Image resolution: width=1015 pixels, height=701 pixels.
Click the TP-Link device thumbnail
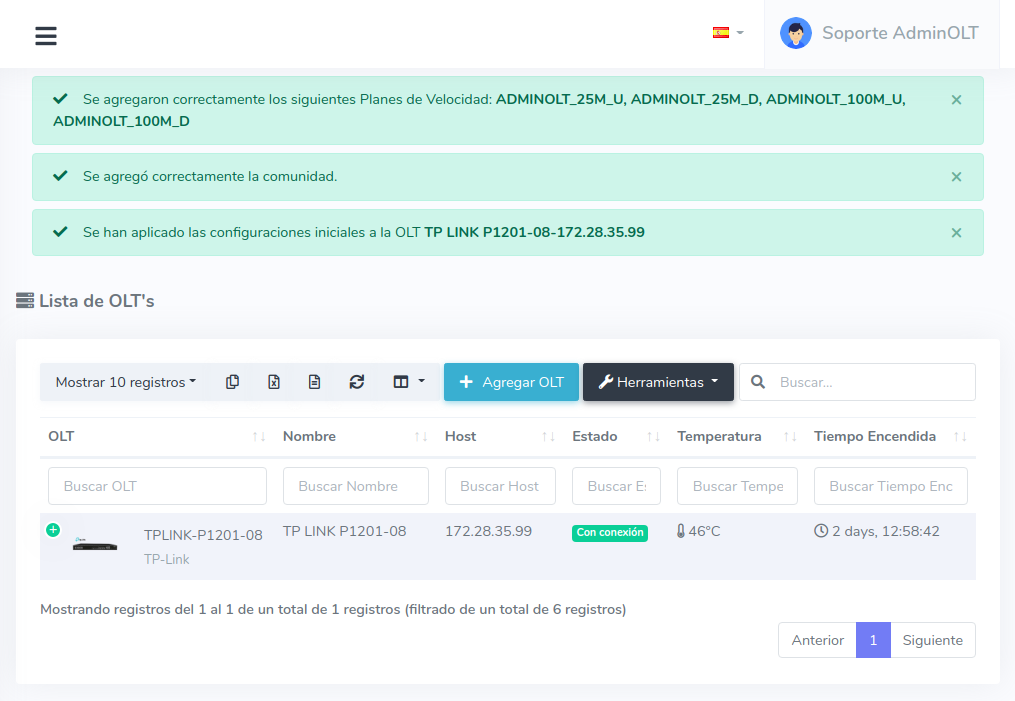pyautogui.click(x=95, y=545)
